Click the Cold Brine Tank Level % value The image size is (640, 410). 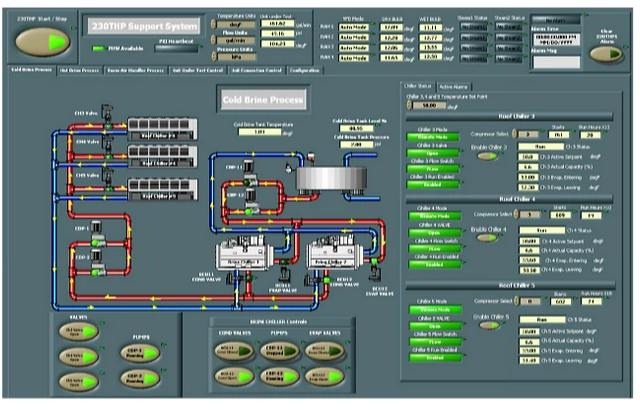(356, 128)
